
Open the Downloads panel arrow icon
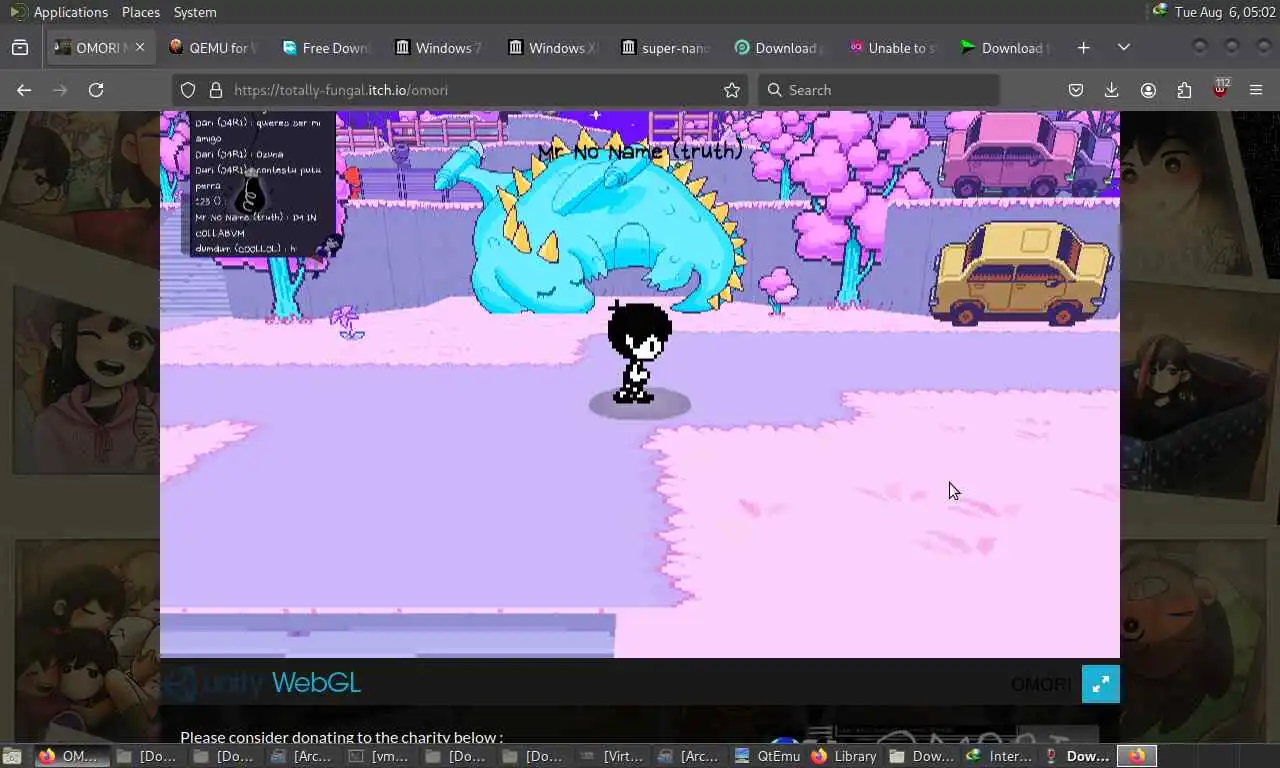1112,90
